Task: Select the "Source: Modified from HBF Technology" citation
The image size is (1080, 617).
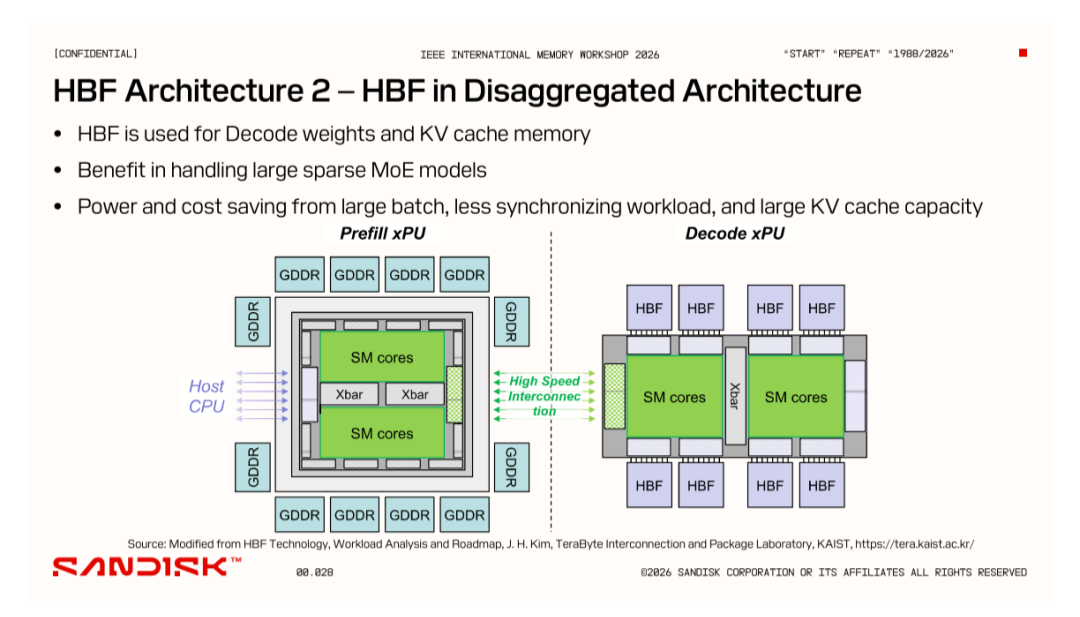Action: (x=551, y=544)
